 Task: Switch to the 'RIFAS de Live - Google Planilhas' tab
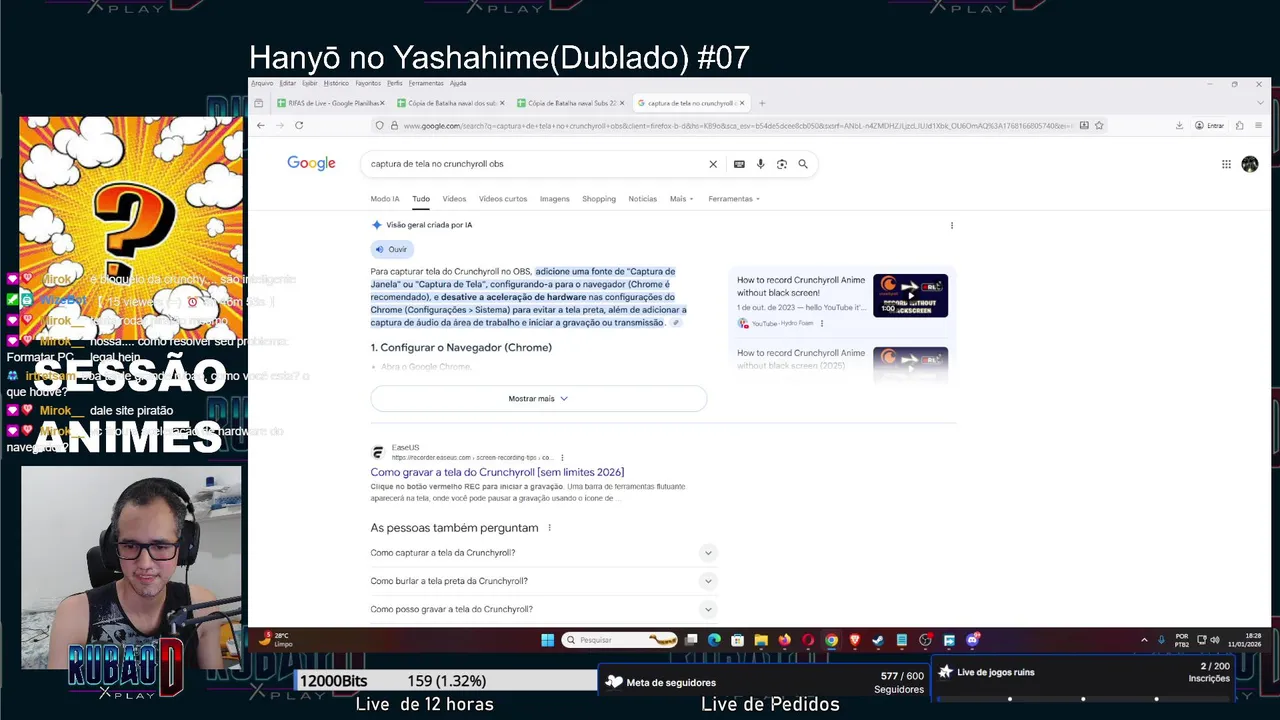329,103
